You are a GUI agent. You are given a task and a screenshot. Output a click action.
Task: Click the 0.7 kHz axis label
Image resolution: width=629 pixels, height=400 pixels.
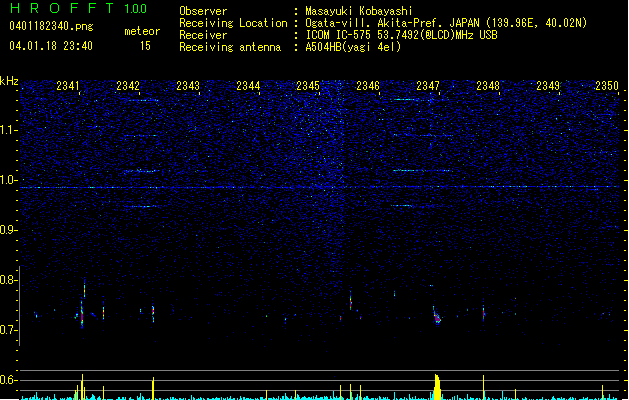coord(9,330)
